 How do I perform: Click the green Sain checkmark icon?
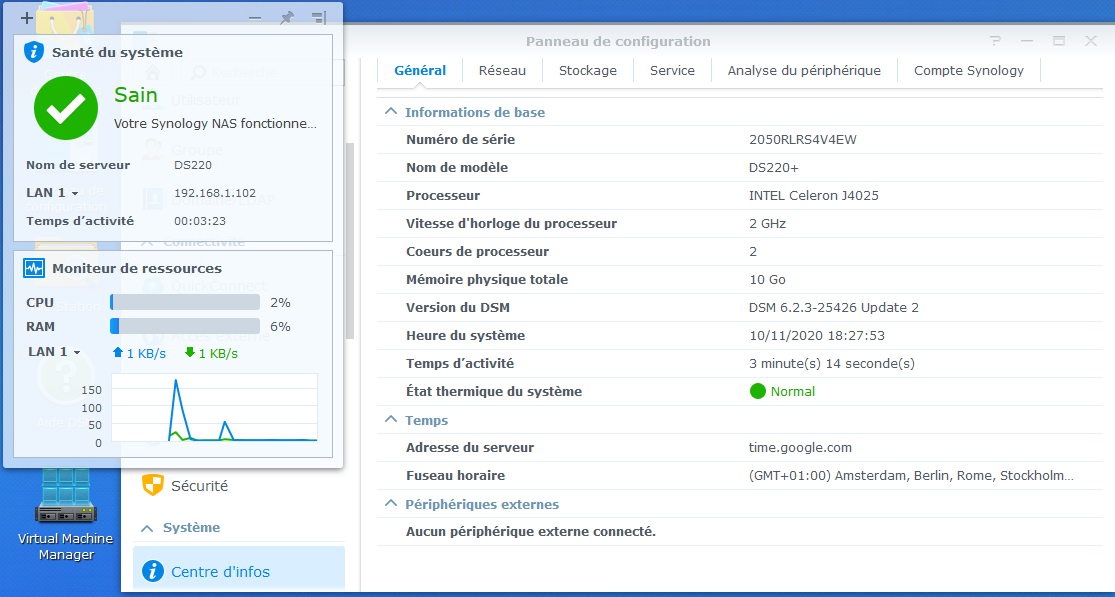pyautogui.click(x=66, y=108)
